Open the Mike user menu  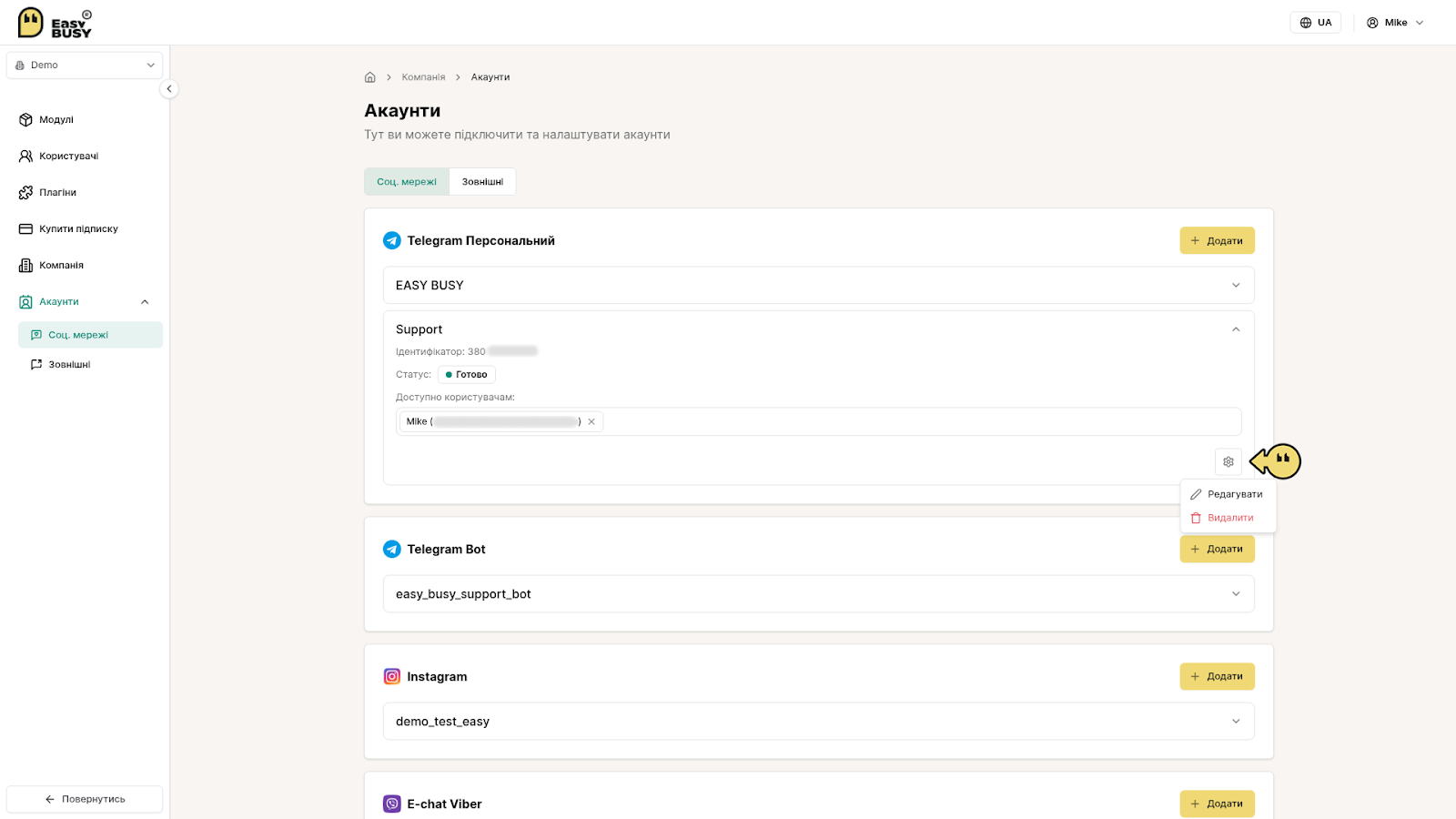coord(1395,23)
